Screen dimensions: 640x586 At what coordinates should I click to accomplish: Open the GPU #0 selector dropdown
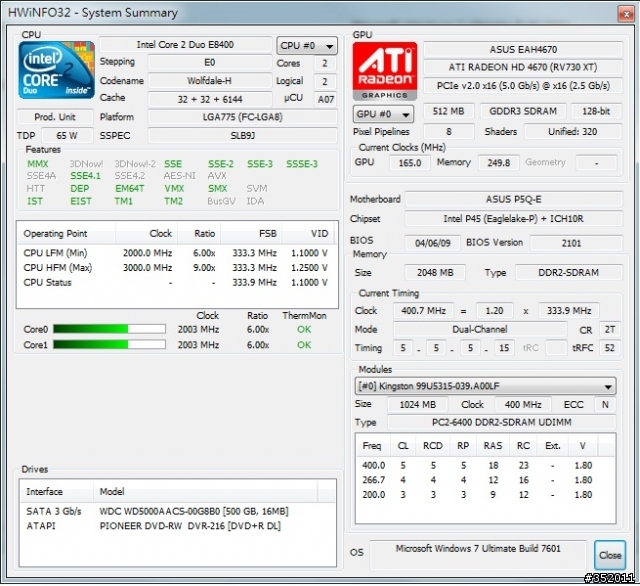[383, 114]
